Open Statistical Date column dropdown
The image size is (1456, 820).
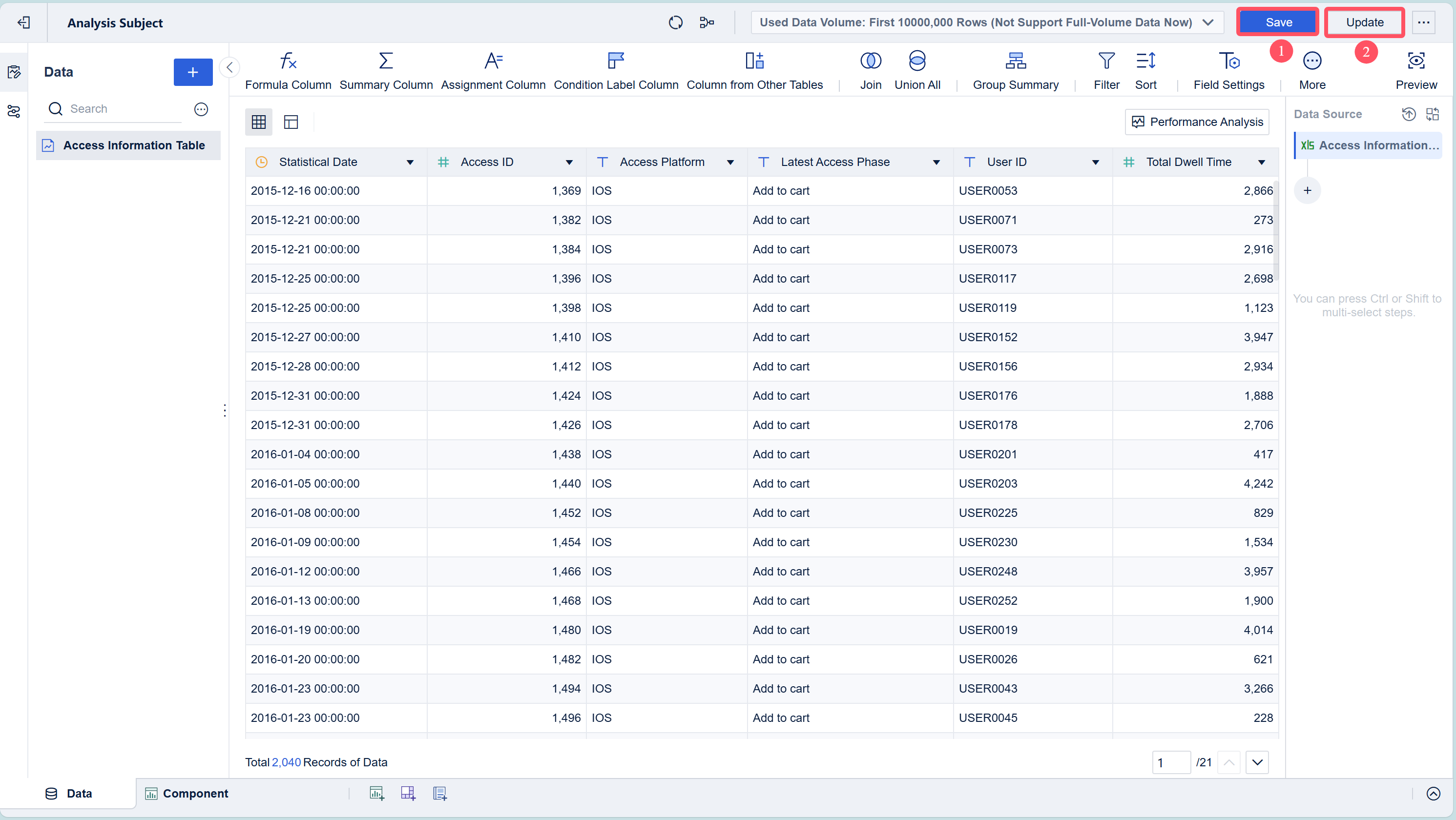pos(410,162)
